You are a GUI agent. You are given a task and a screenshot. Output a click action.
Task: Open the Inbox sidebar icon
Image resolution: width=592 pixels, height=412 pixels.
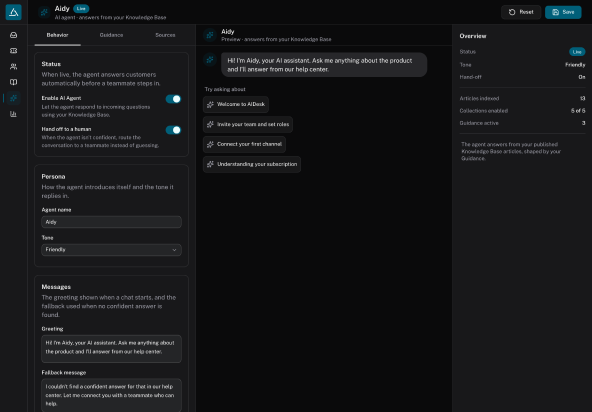14,35
